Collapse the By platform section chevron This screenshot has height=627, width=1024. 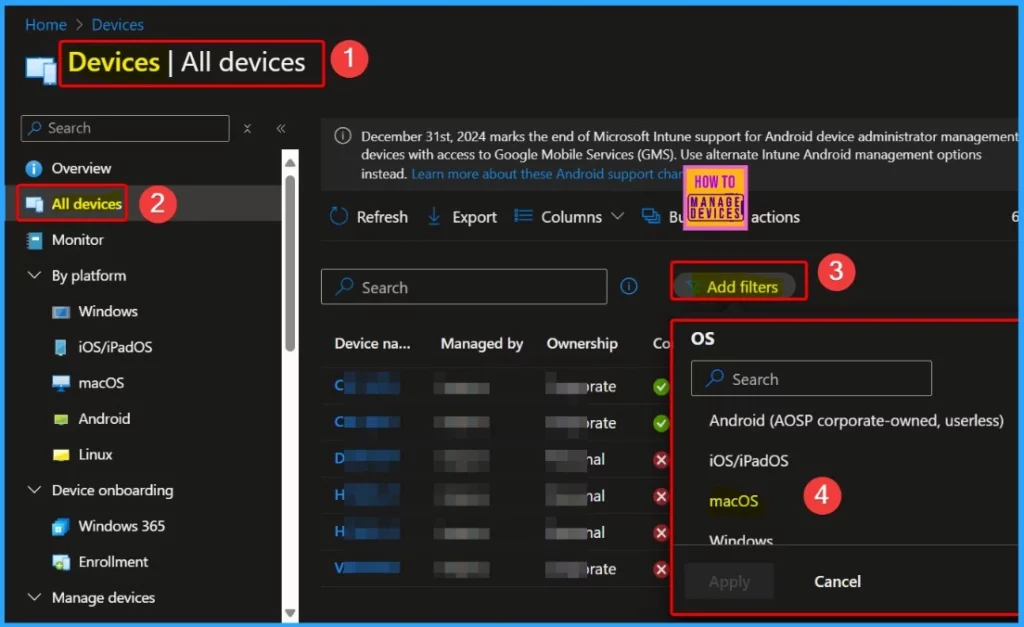(x=35, y=275)
